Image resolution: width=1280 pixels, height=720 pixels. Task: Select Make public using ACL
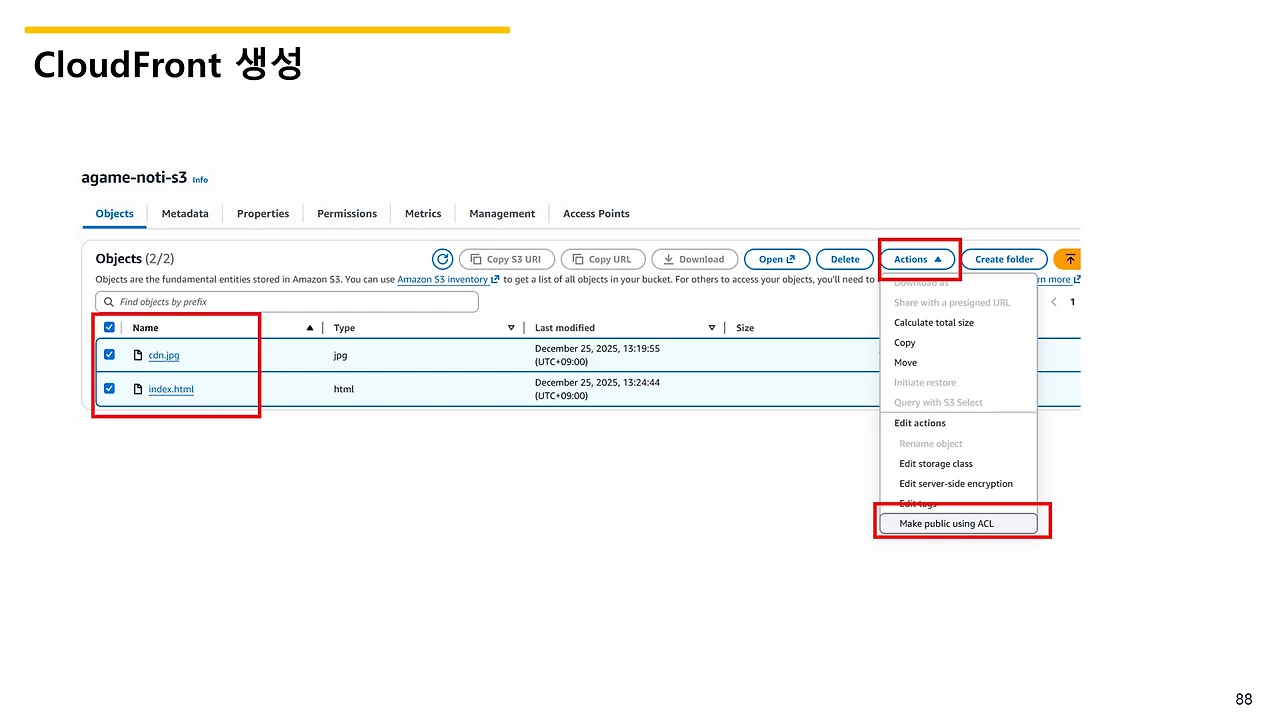coord(958,523)
